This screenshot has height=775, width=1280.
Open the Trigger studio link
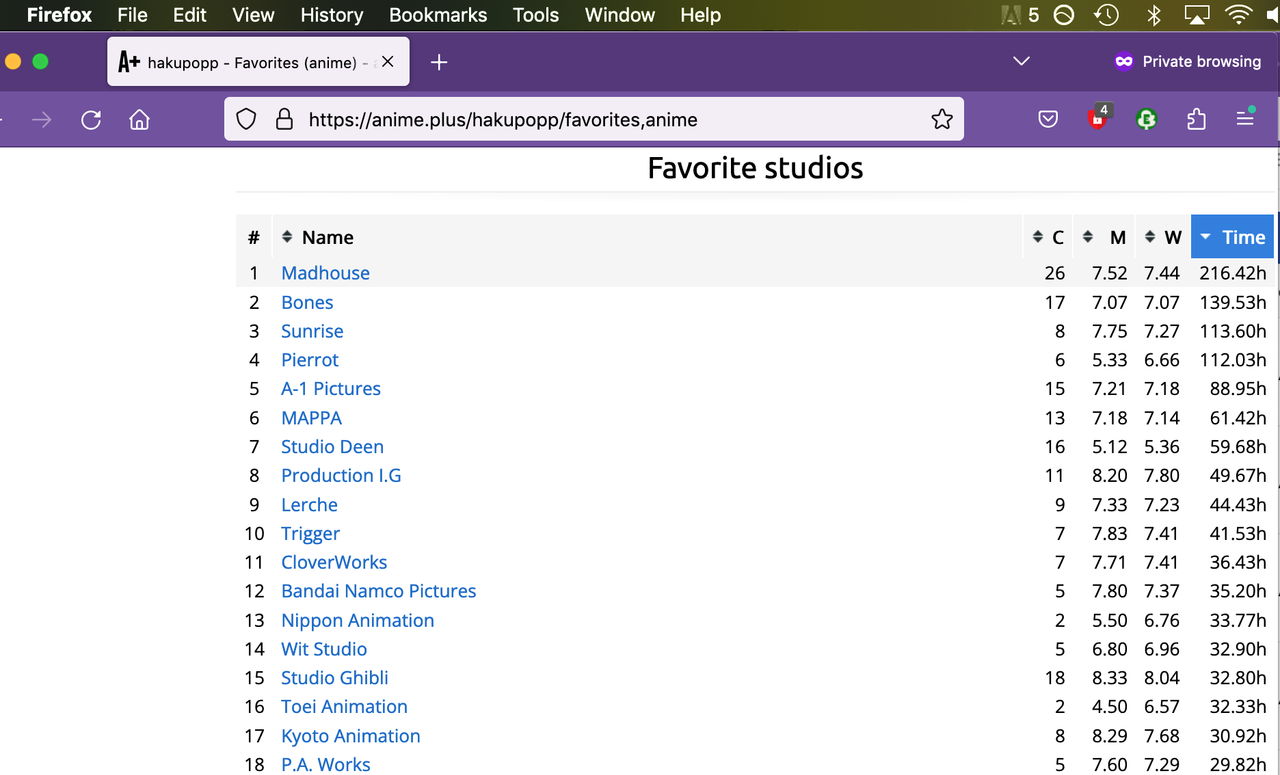coord(310,534)
